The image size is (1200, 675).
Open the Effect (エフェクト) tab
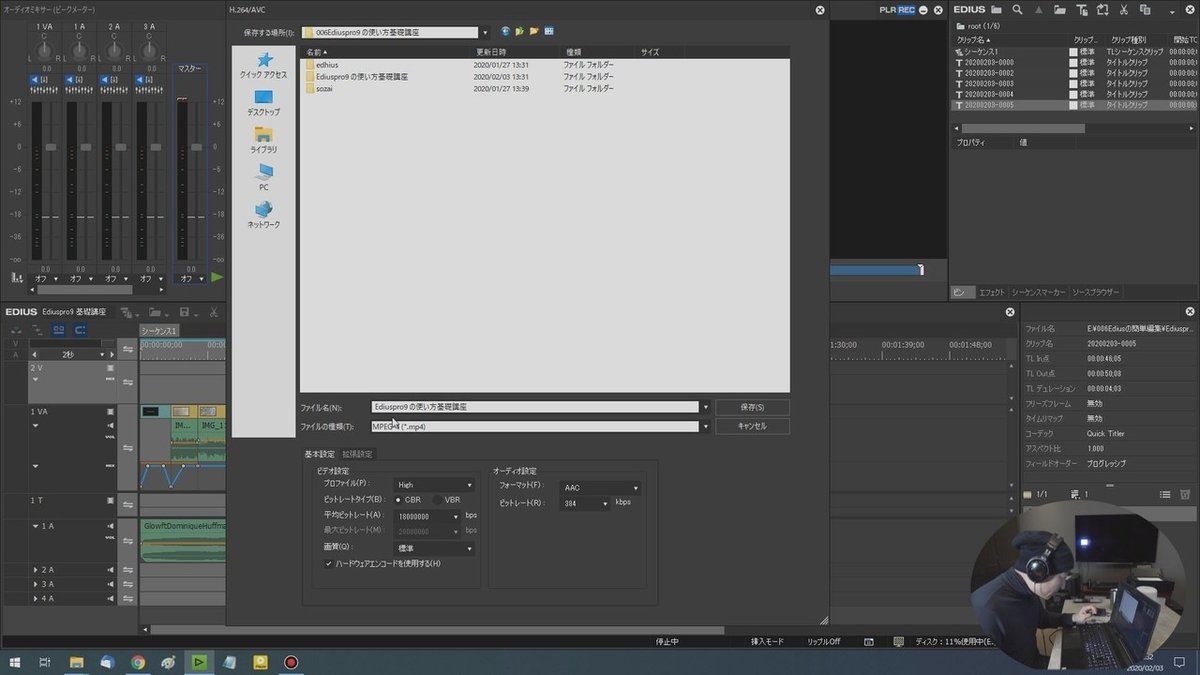click(x=991, y=292)
